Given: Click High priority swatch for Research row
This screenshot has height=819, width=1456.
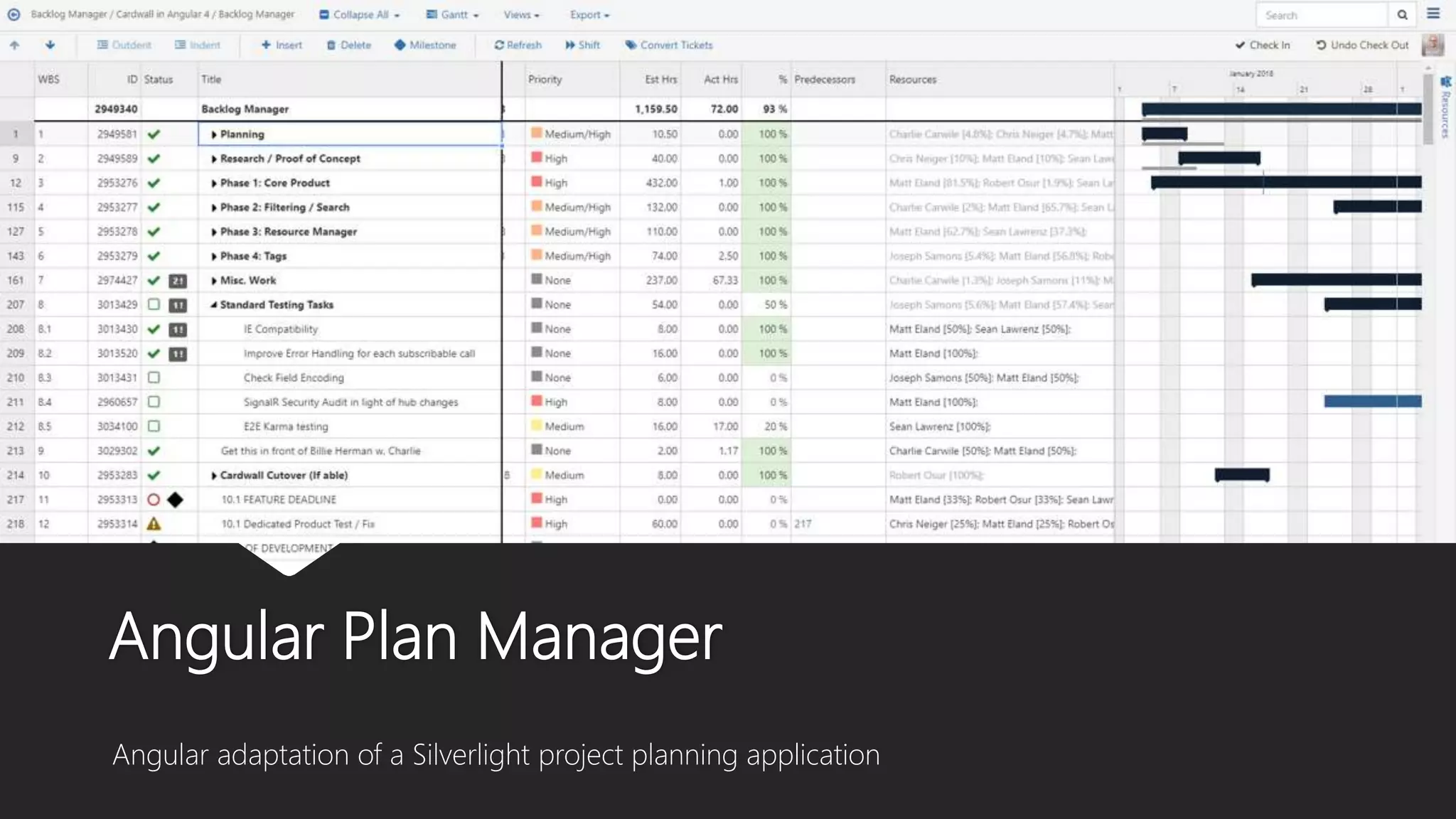Looking at the screenshot, I should coord(537,157).
